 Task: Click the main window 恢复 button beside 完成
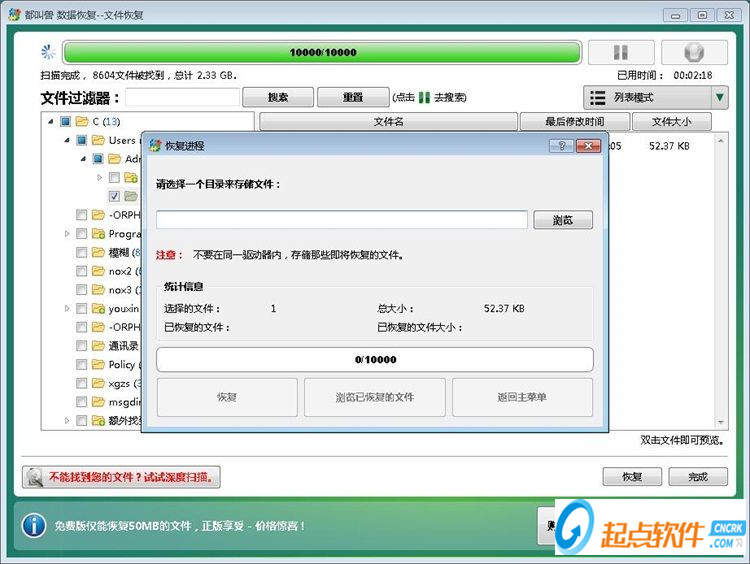pyautogui.click(x=632, y=476)
